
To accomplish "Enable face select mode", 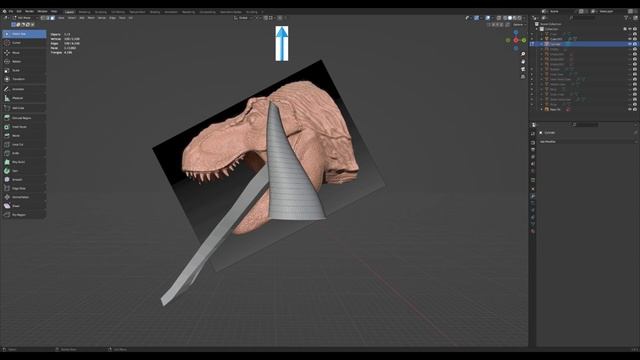I will point(52,18).
